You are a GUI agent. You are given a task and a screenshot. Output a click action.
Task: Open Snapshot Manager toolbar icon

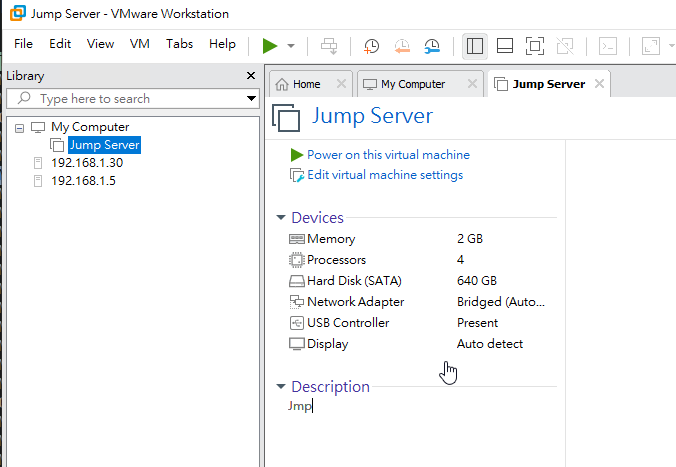(432, 46)
